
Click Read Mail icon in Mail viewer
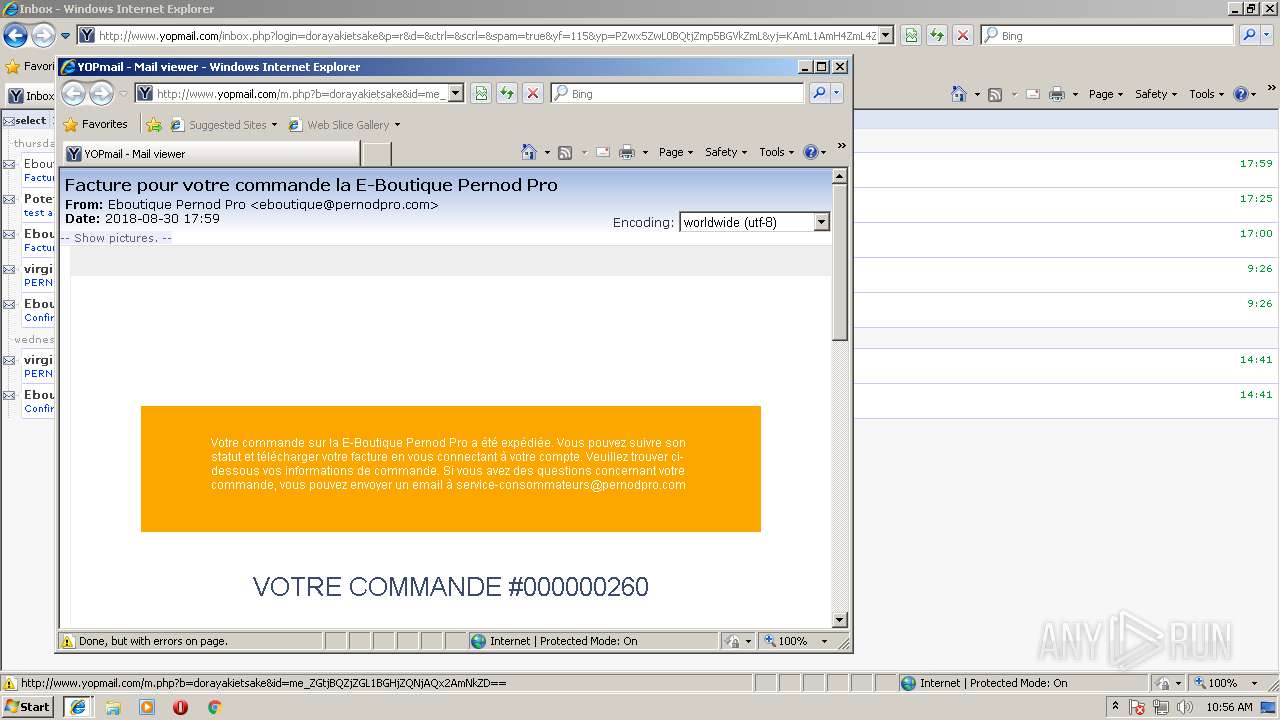(x=603, y=152)
